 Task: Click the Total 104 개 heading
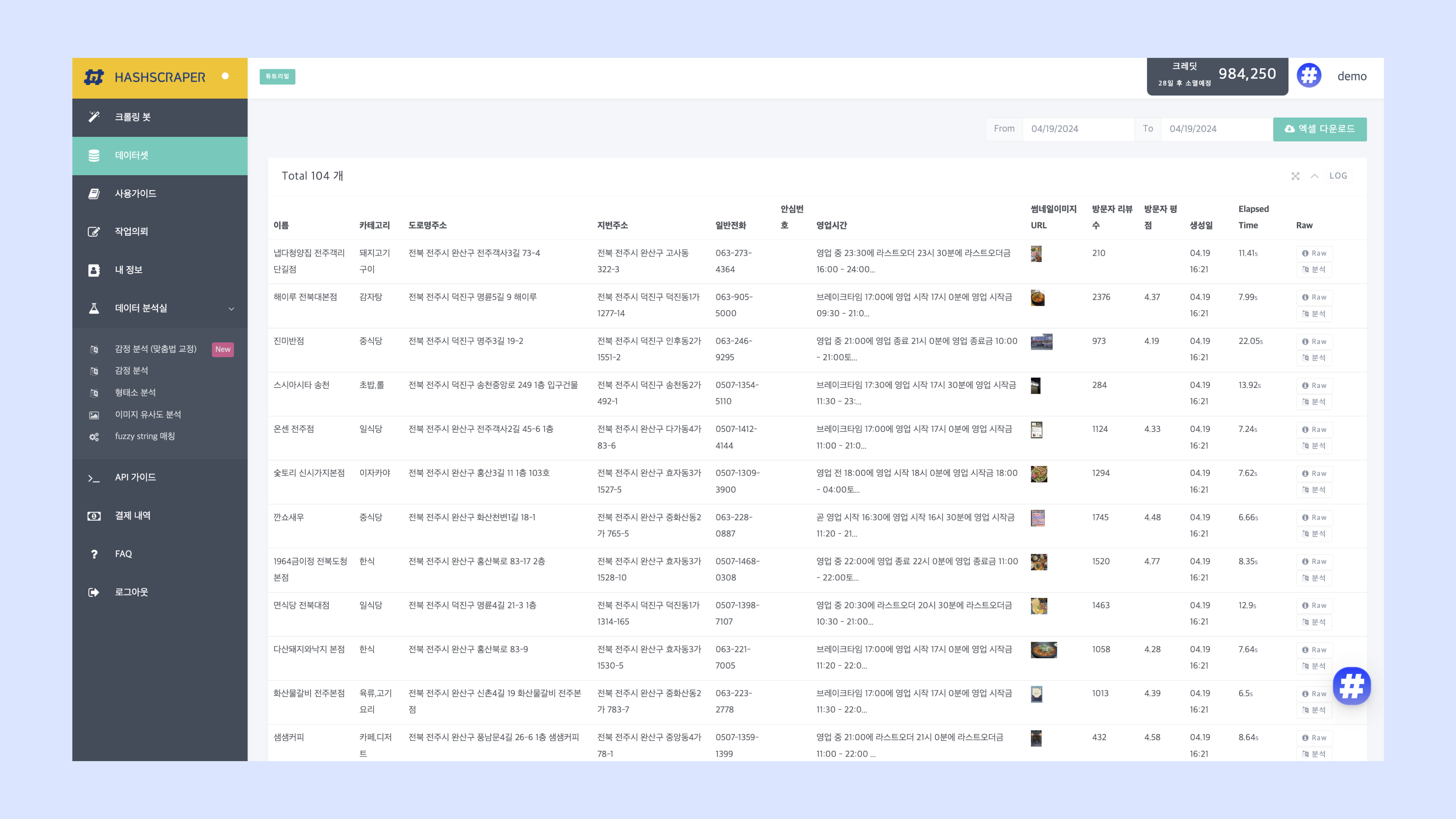coord(313,176)
